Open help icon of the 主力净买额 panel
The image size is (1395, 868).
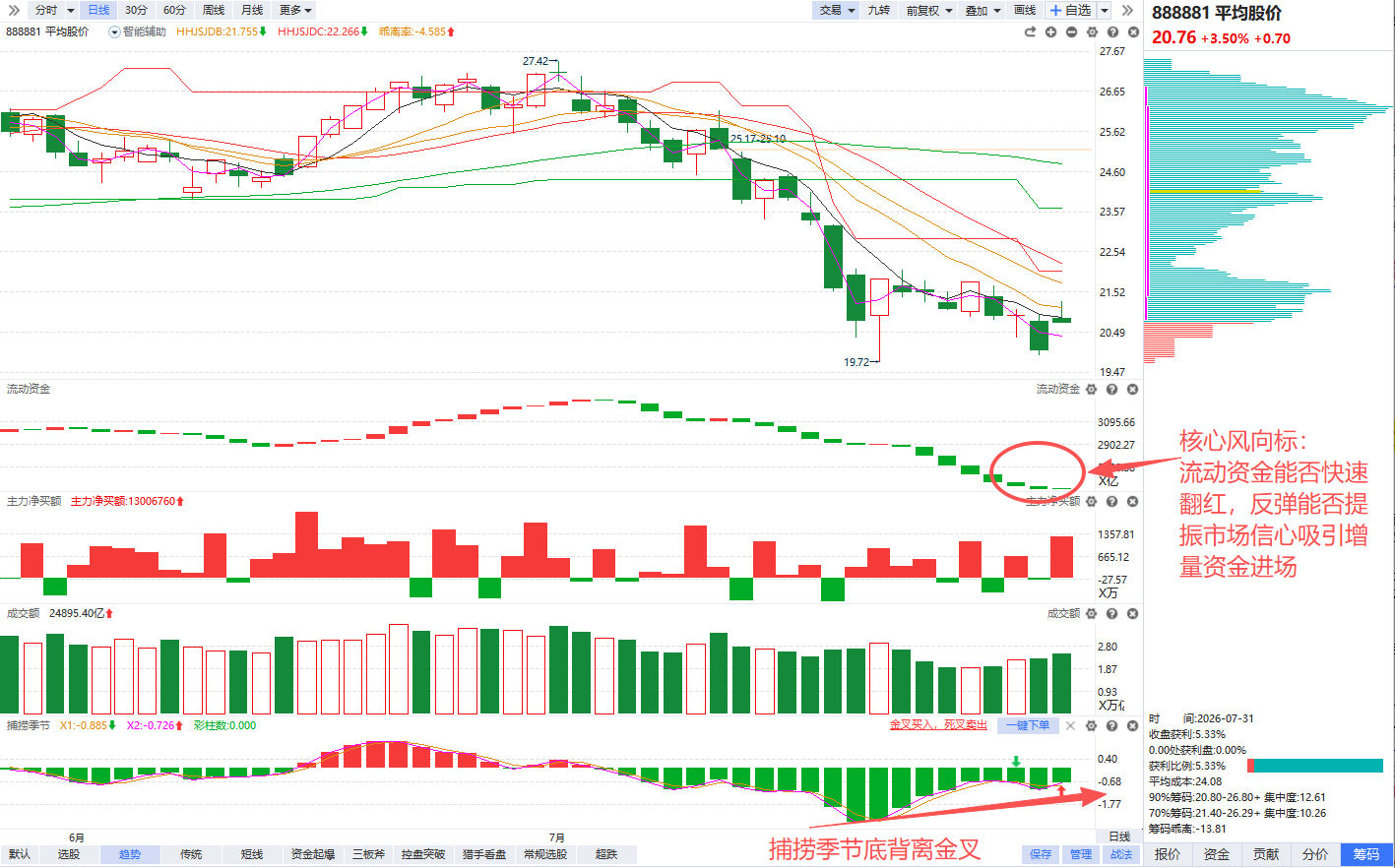point(1111,502)
